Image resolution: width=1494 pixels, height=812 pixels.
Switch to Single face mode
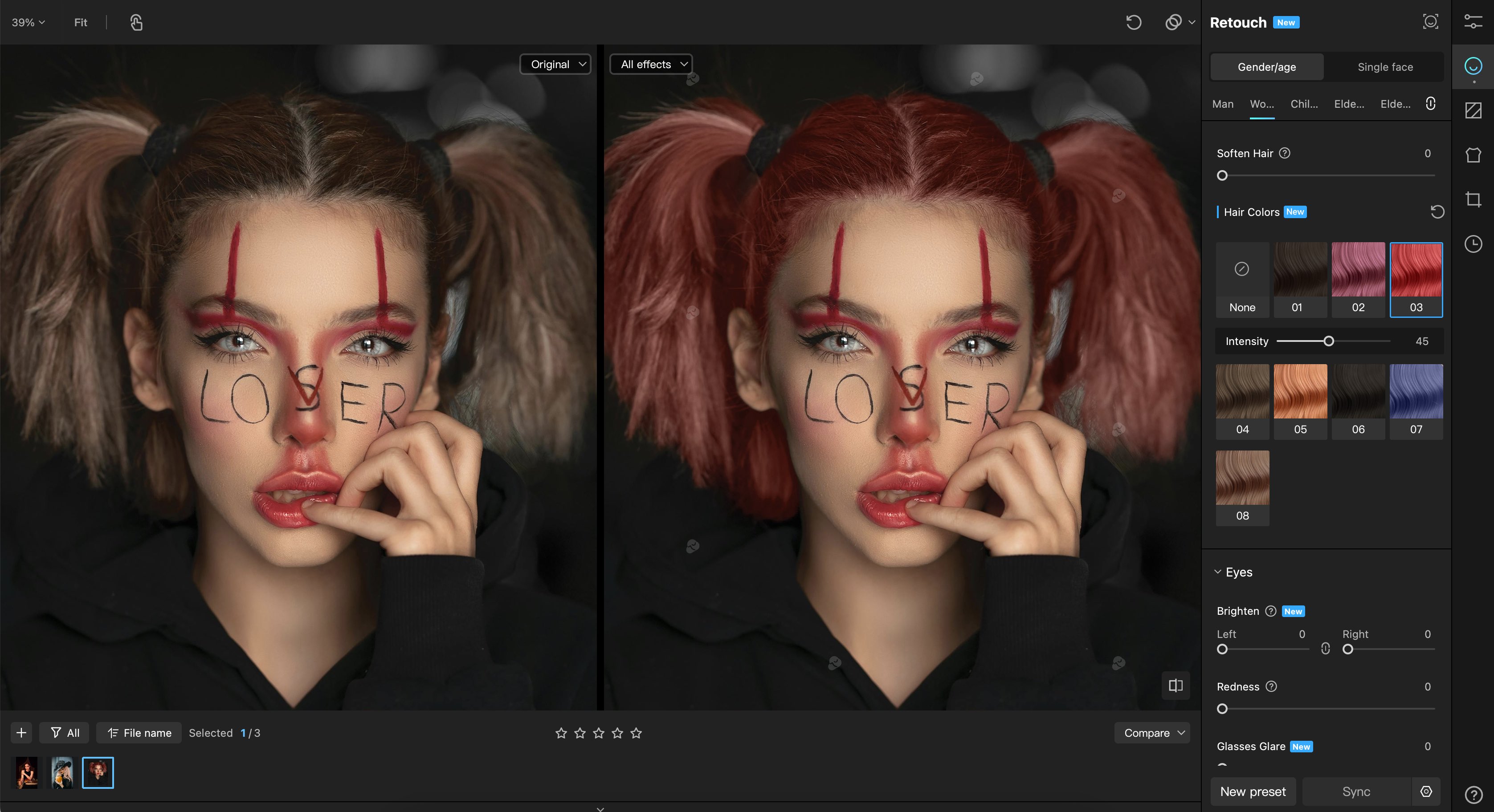point(1384,67)
